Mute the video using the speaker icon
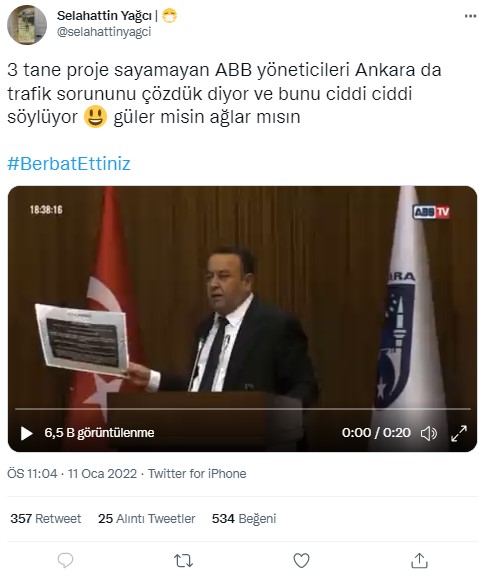The height and width of the screenshot is (577, 491). (x=428, y=433)
